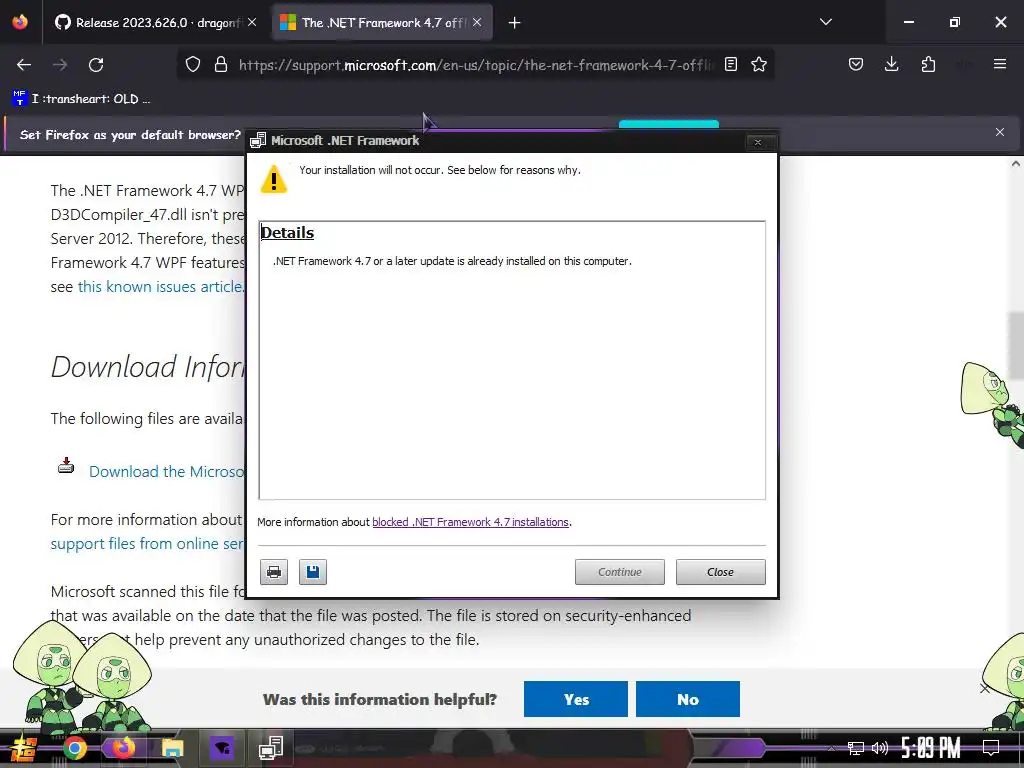Open a new tab with plus button
This screenshot has width=1024, height=768.
515,23
